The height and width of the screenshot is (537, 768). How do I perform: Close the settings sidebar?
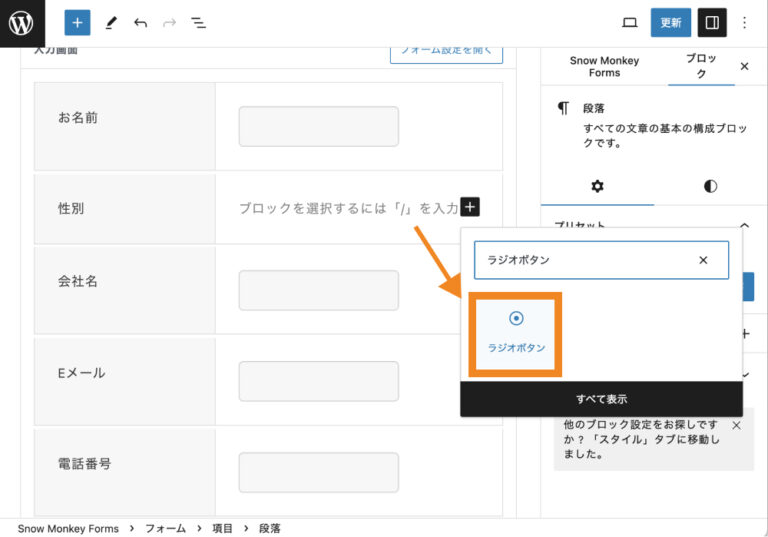pyautogui.click(x=744, y=66)
